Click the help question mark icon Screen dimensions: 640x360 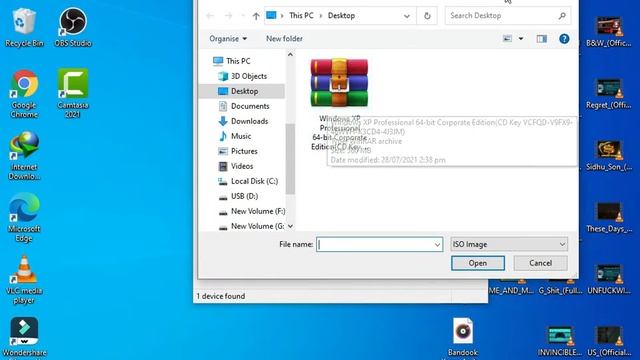click(x=564, y=39)
